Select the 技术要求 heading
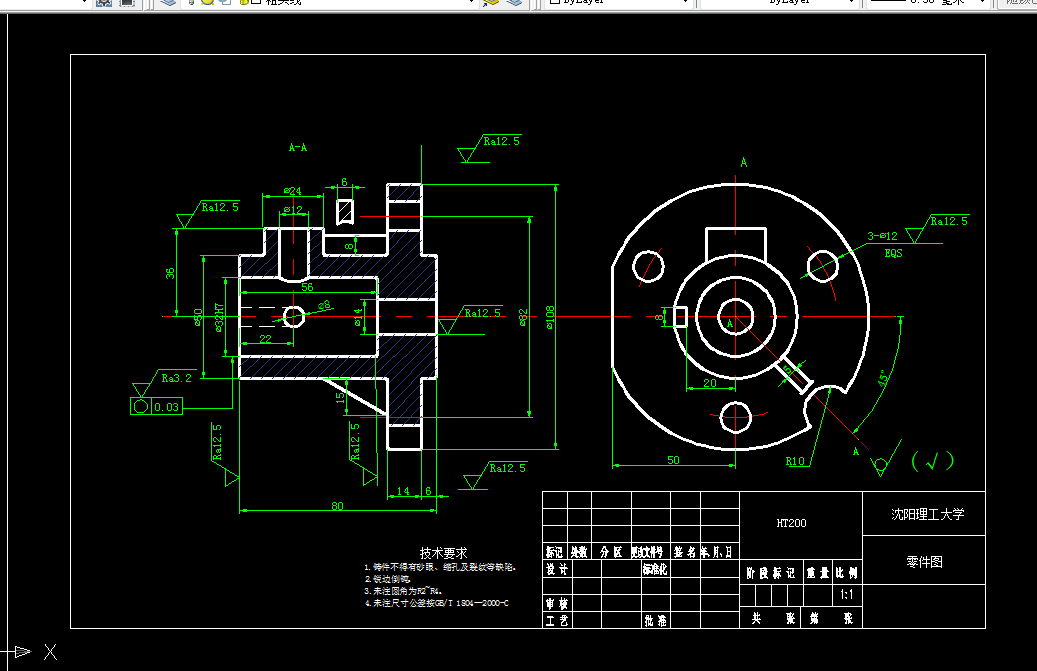Screen dimensions: 1037x671 pos(443,553)
